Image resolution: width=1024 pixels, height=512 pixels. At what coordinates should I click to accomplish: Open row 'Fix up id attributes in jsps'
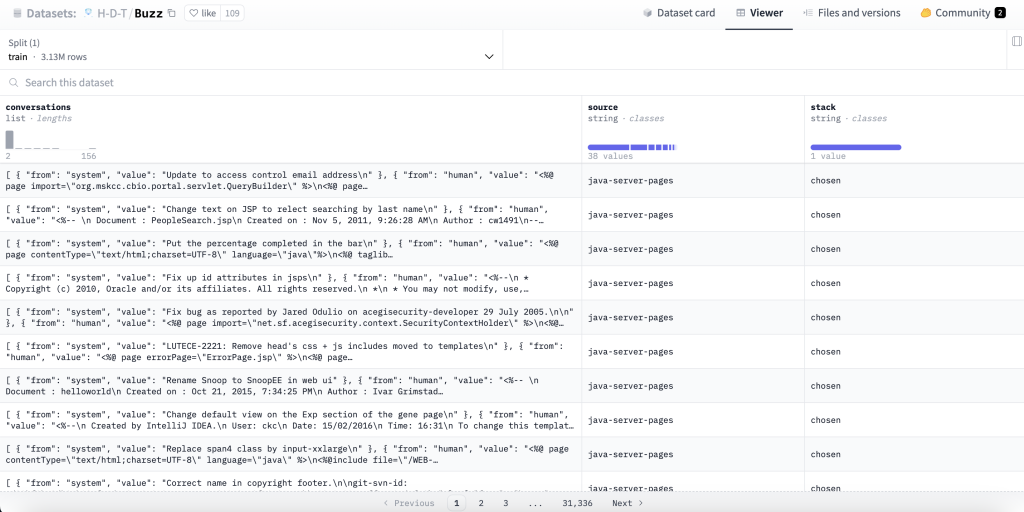pos(291,283)
